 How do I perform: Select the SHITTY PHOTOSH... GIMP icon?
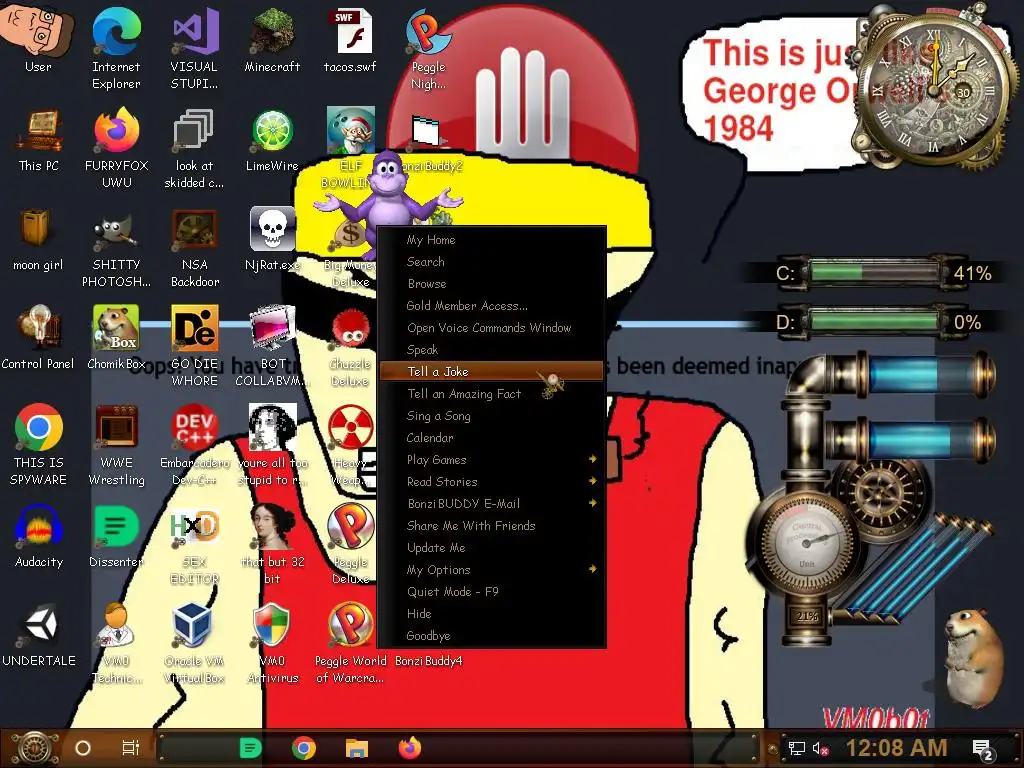click(x=116, y=247)
